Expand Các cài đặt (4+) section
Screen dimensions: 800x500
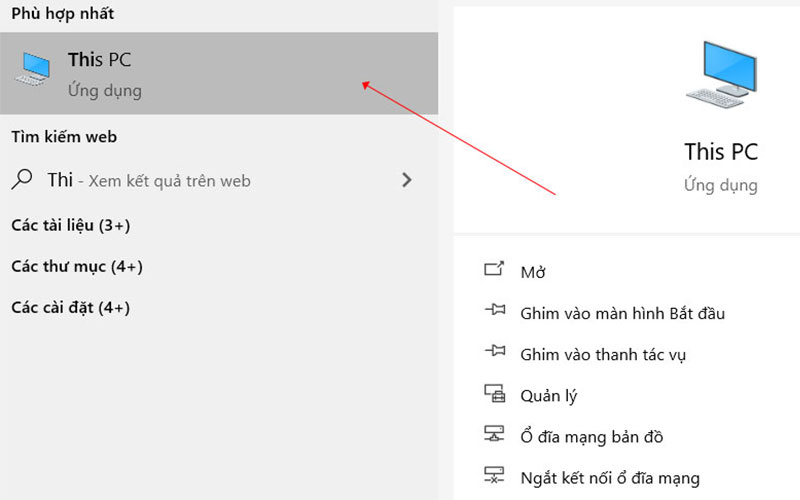(71, 308)
